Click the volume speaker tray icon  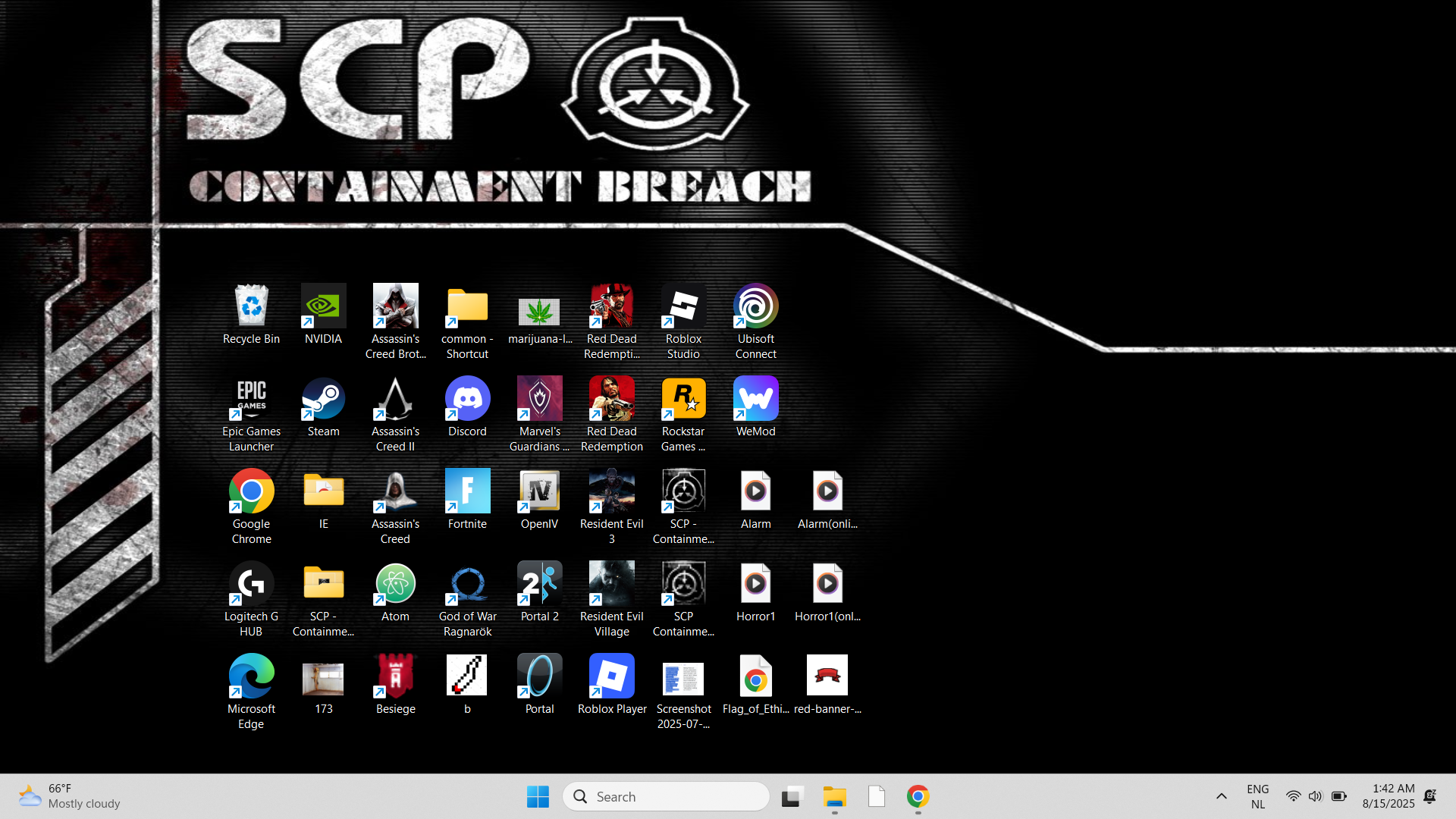pos(1315,796)
